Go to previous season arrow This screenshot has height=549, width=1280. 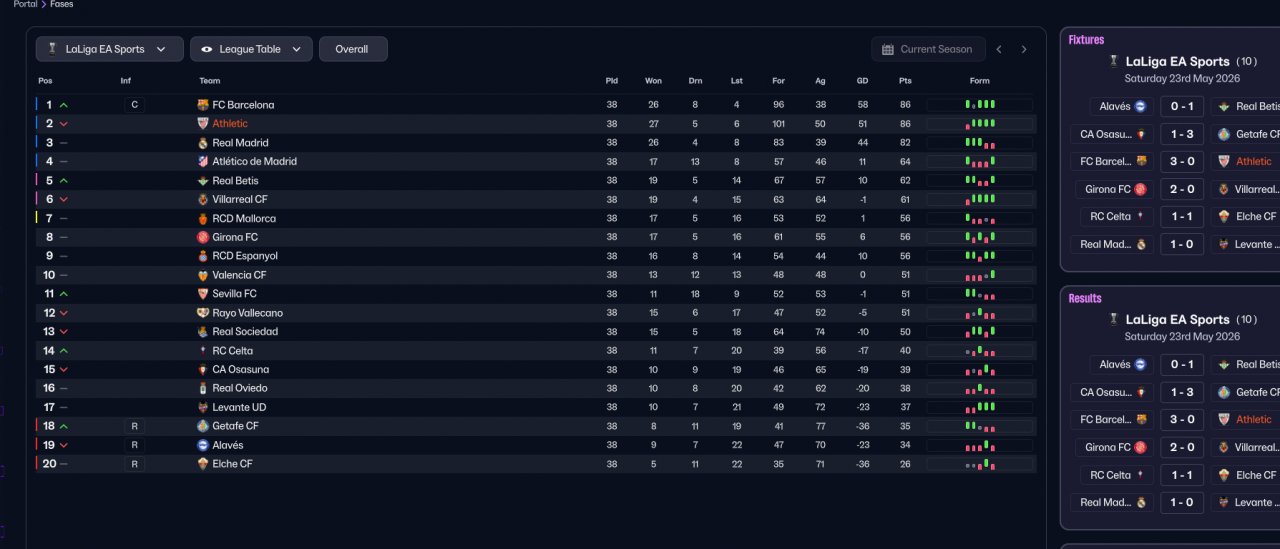tap(999, 49)
